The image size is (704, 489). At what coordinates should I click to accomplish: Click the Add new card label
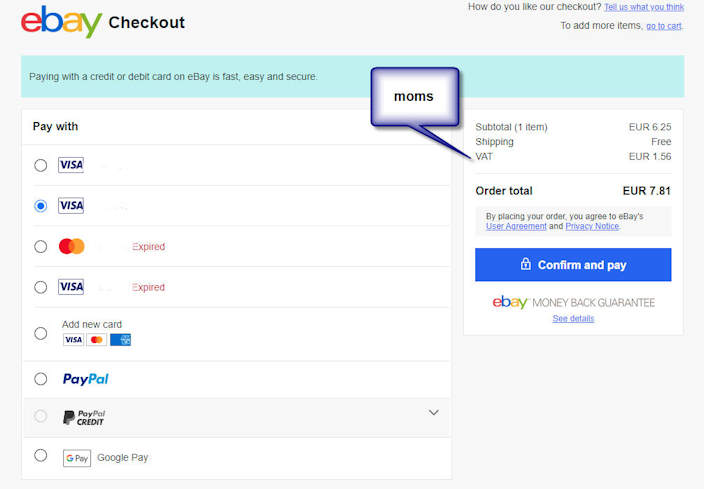point(92,324)
